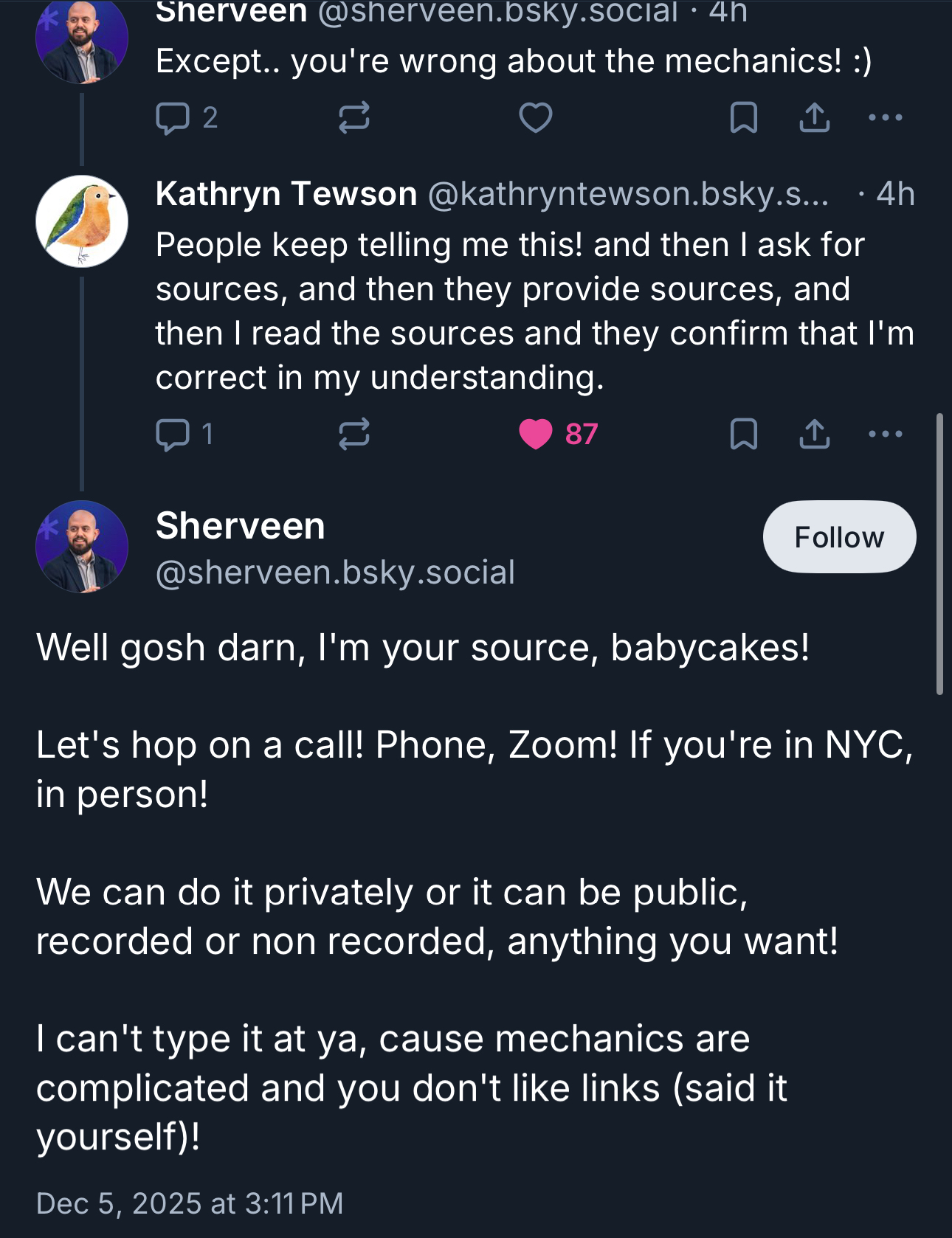Reply to Sherveen's first post
Screen dimensions: 952x1238
(x=173, y=118)
